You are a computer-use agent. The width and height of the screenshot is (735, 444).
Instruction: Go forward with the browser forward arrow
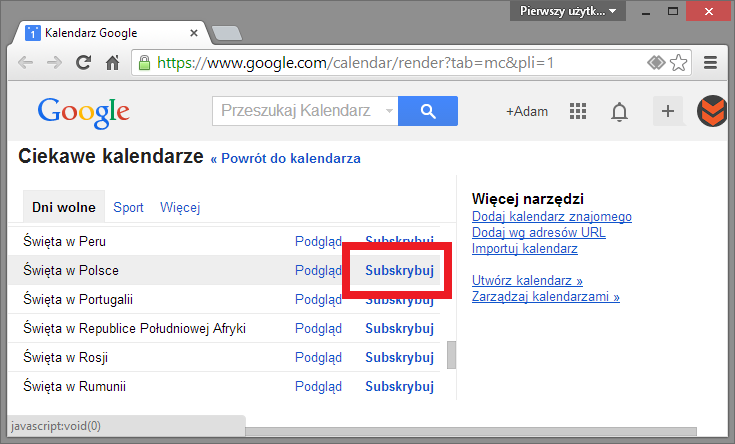54,62
